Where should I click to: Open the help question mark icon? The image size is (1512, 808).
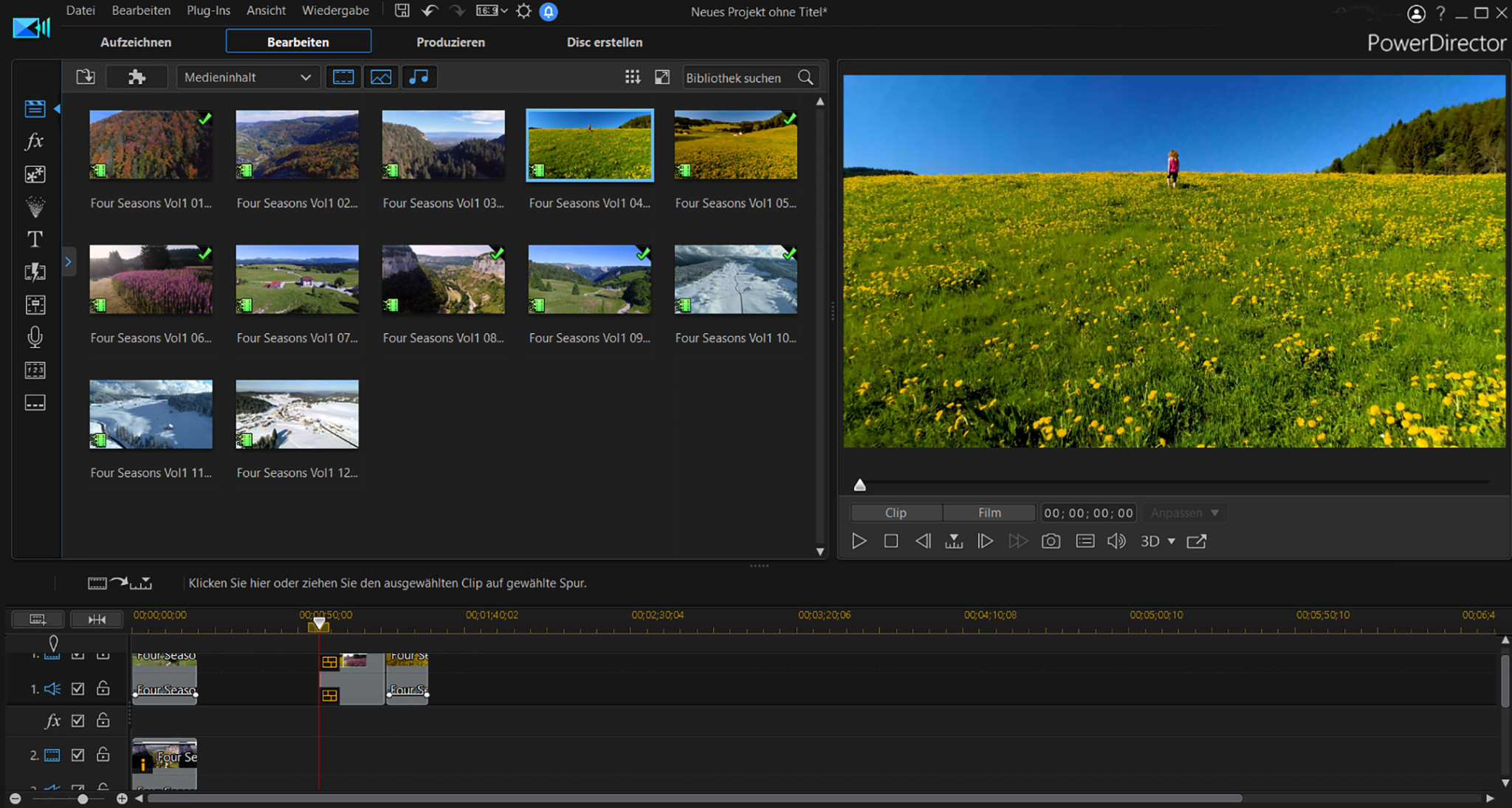tap(1440, 13)
